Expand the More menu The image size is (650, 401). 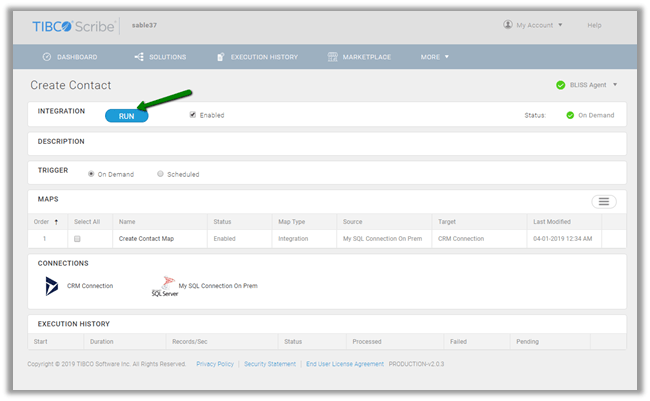(x=434, y=57)
